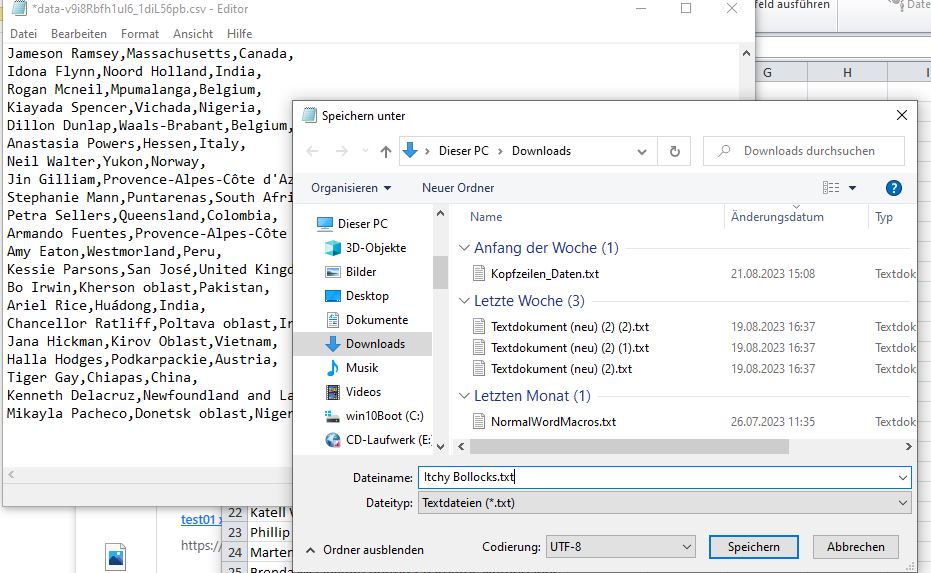Change the view layout icon

[x=831, y=188]
